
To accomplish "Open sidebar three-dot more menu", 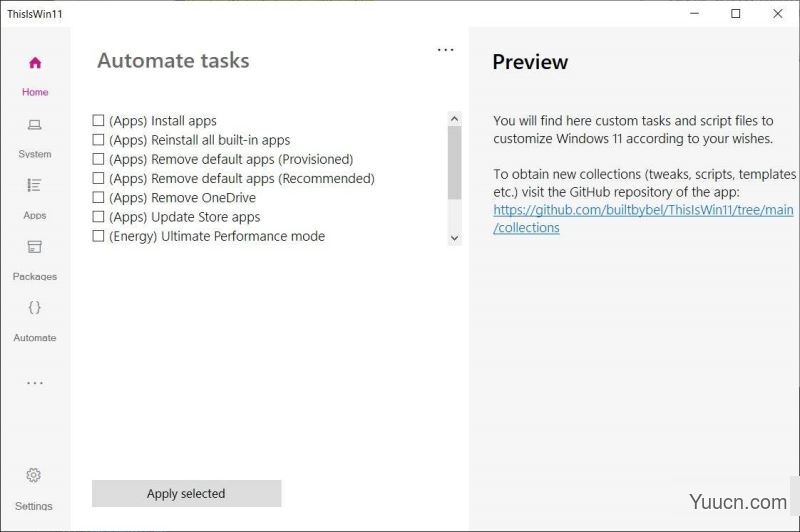I will (x=35, y=383).
